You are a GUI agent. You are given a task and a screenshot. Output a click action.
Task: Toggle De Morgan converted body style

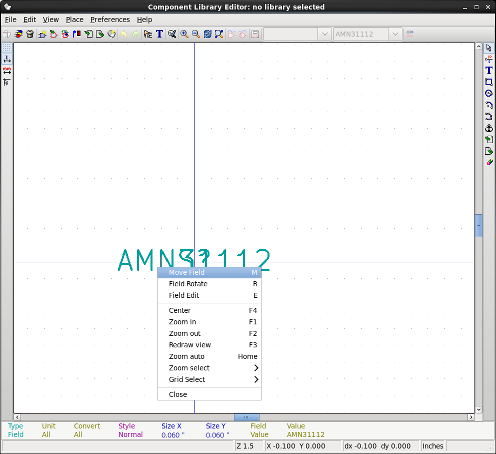pos(243,34)
